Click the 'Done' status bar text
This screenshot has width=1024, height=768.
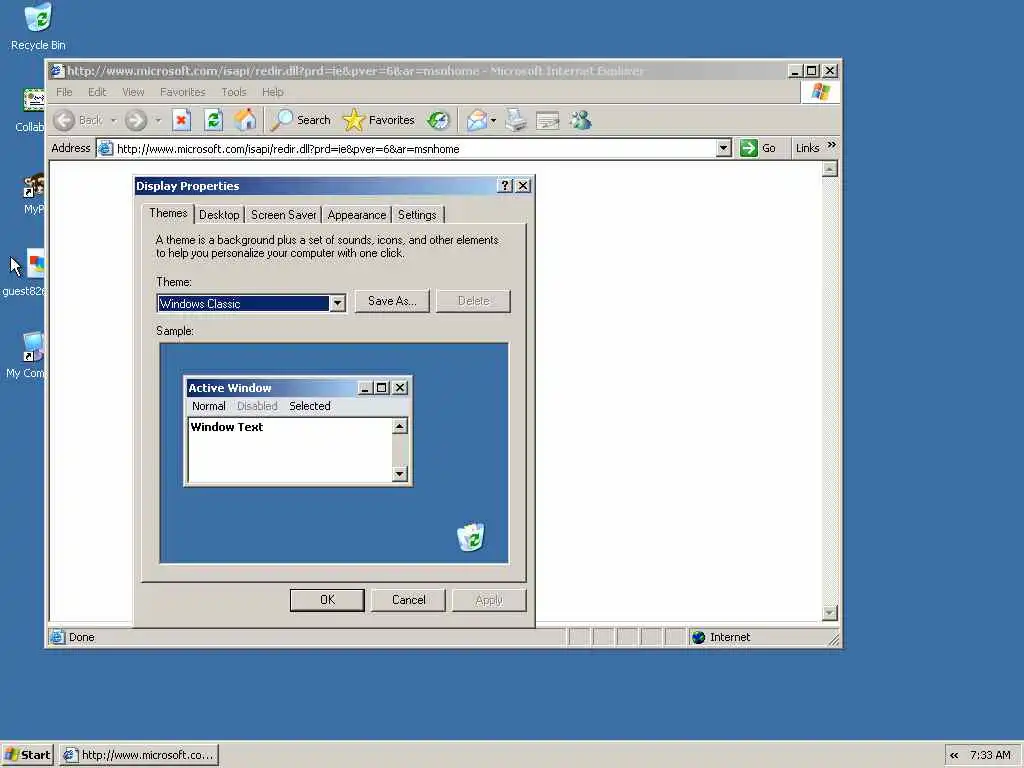click(x=82, y=637)
